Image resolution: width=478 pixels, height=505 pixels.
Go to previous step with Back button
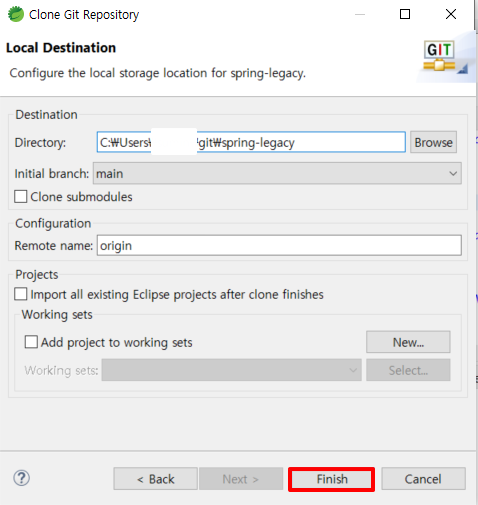(x=155, y=479)
